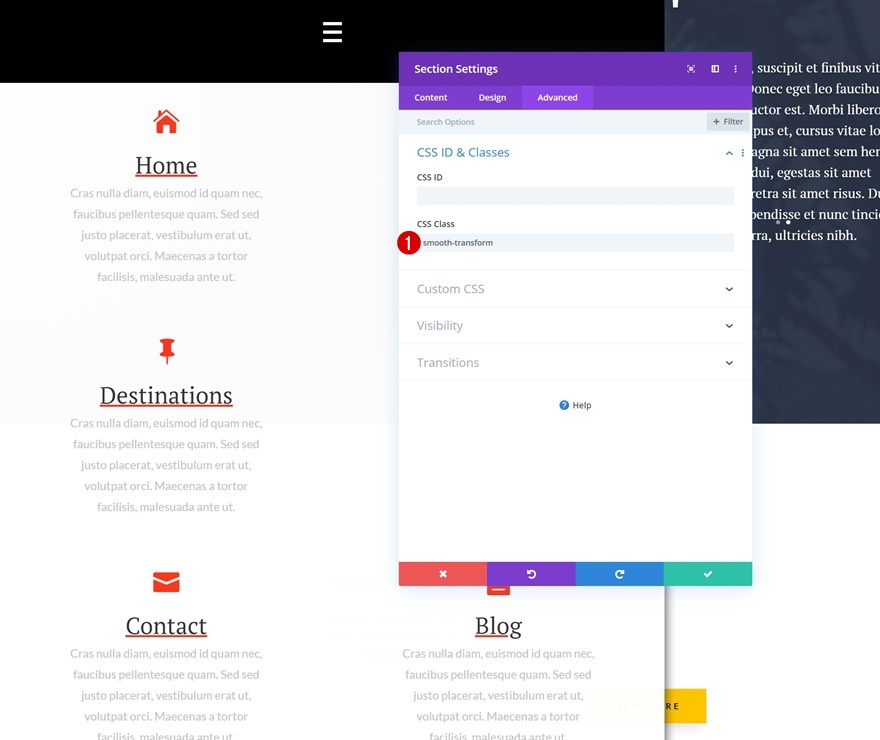880x740 pixels.
Task: Open CSS ID & Classes three-dot options
Action: click(742, 153)
